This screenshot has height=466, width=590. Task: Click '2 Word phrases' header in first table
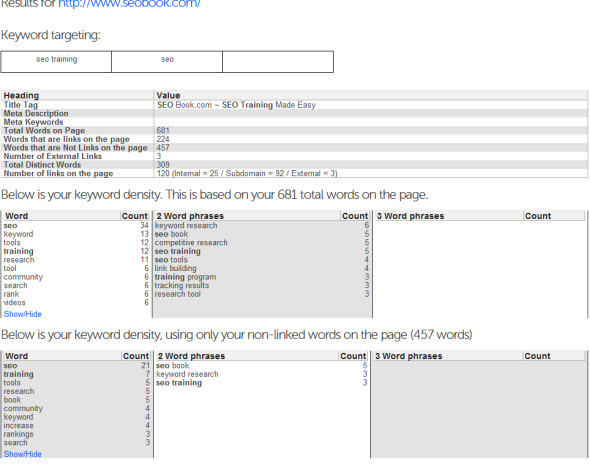click(190, 216)
